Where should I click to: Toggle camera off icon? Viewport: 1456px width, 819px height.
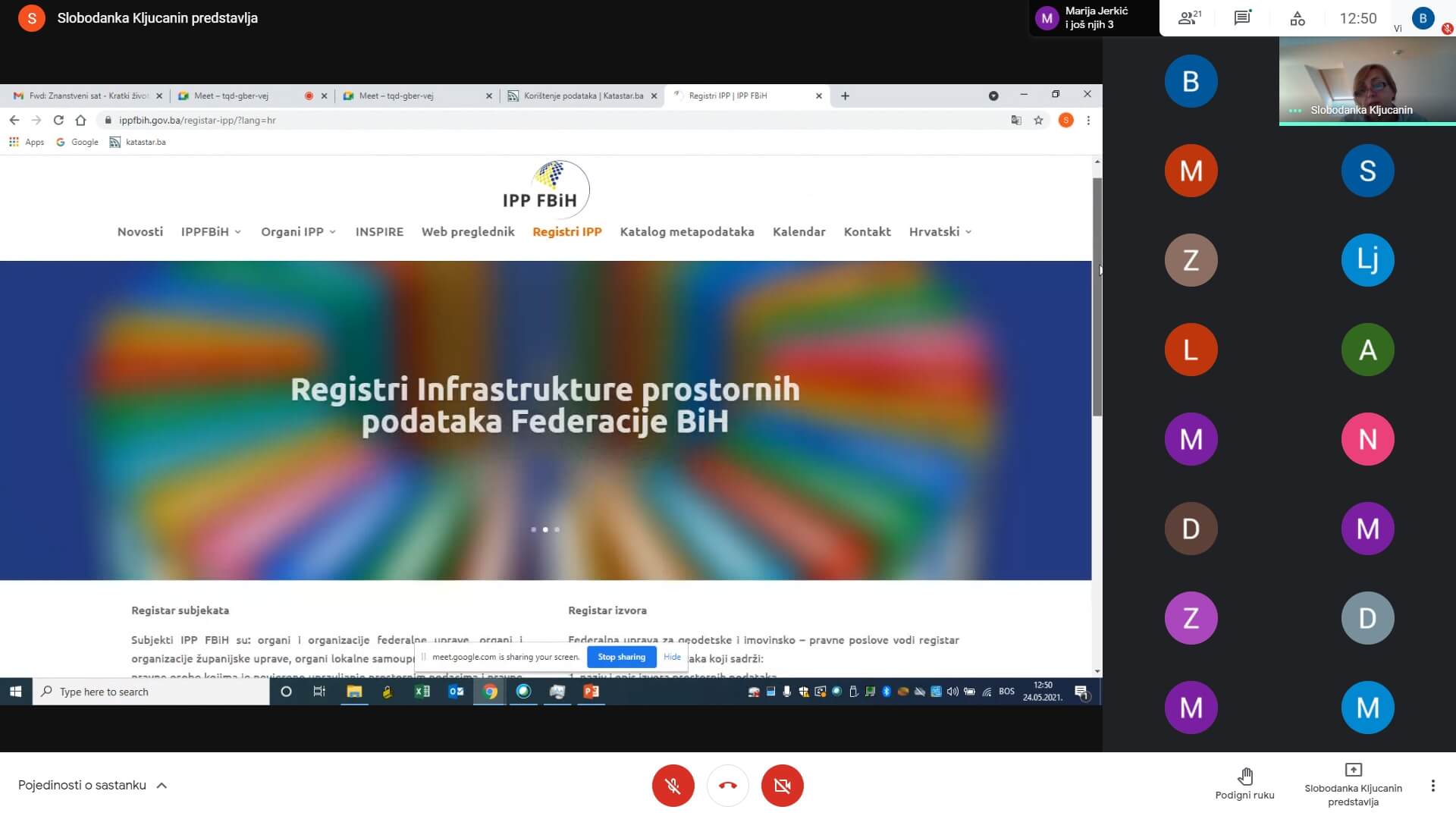[783, 785]
